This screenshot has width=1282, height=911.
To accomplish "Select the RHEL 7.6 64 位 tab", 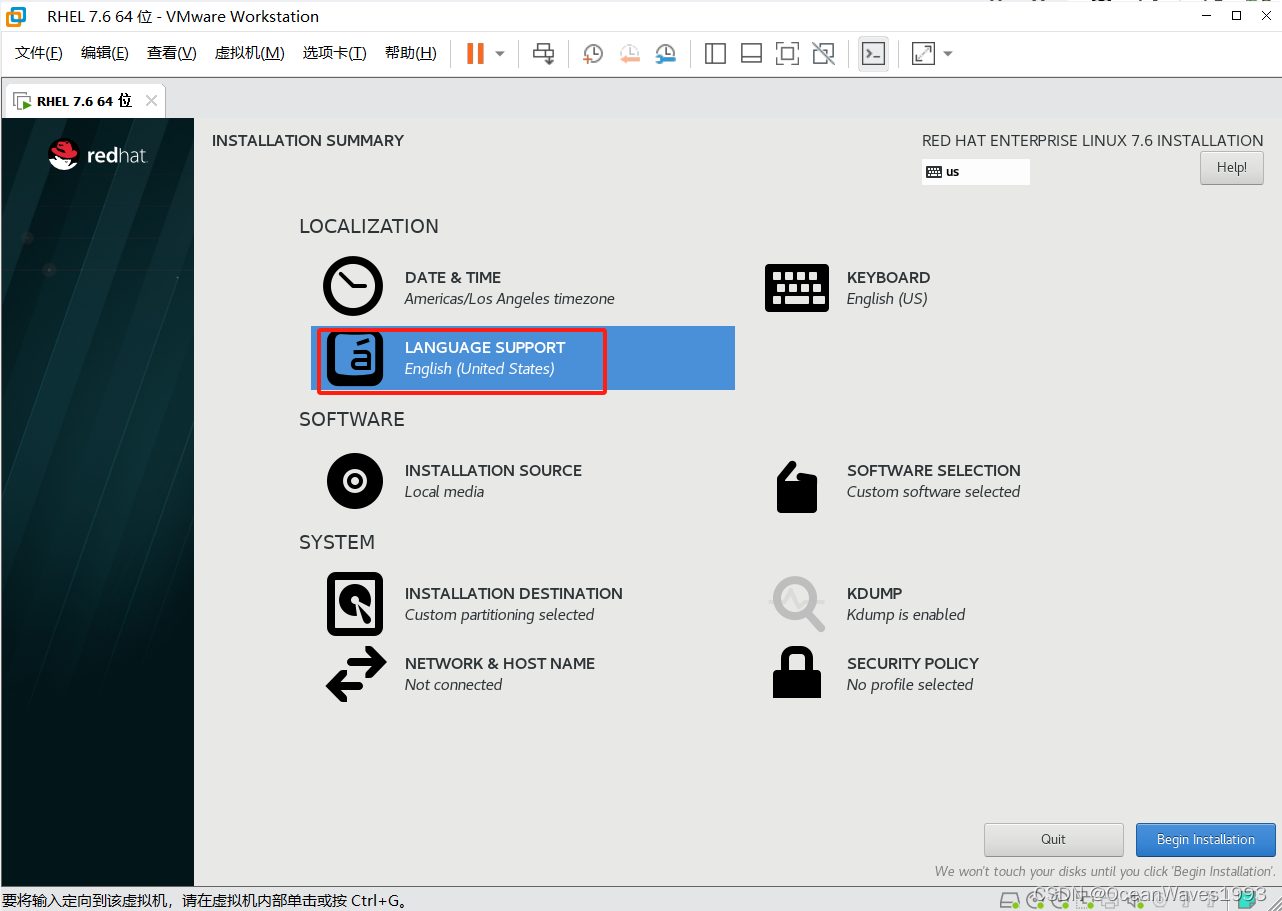I will click(x=84, y=101).
